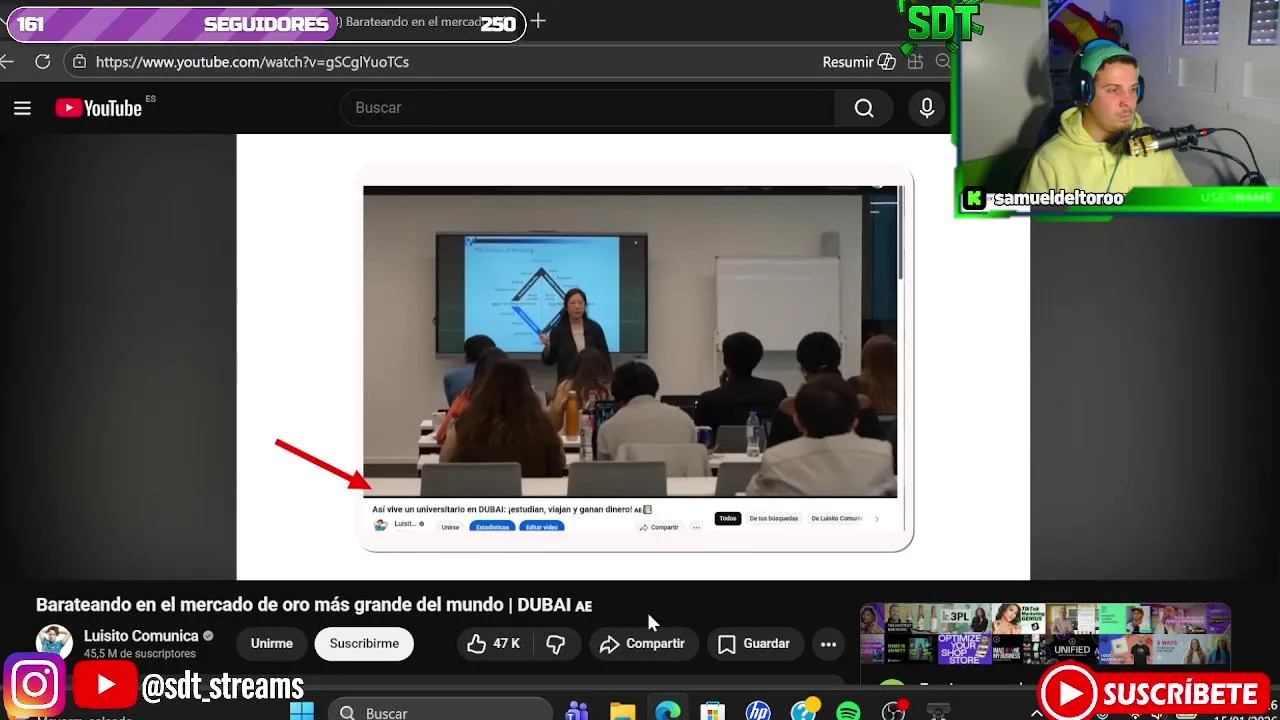
Task: Dislike the video with thumbs-down
Action: (555, 644)
